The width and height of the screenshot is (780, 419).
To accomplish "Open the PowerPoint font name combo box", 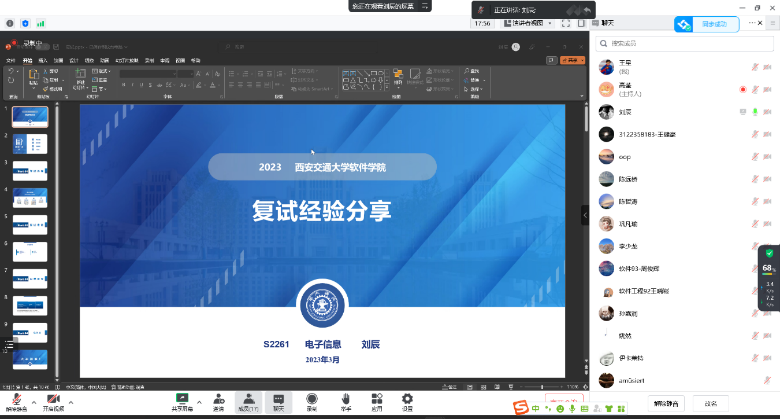I will pyautogui.click(x=148, y=74).
